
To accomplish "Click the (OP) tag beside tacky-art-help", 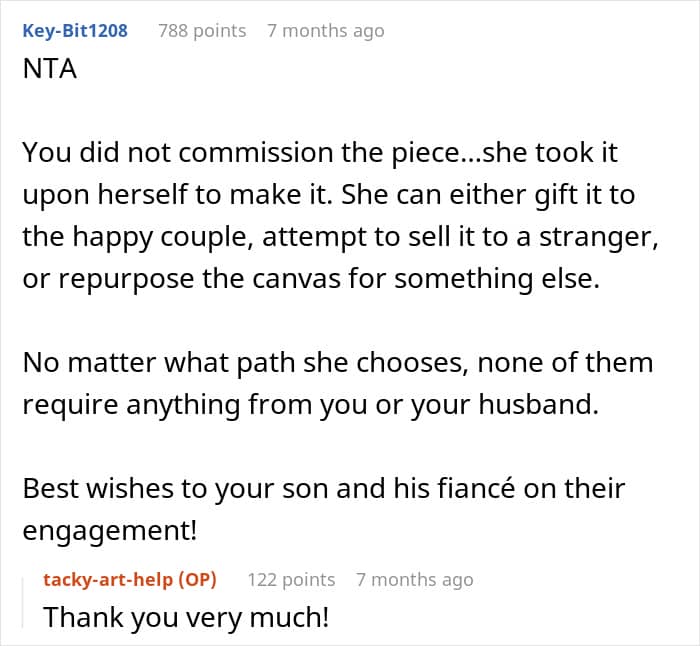I will coord(197,579).
